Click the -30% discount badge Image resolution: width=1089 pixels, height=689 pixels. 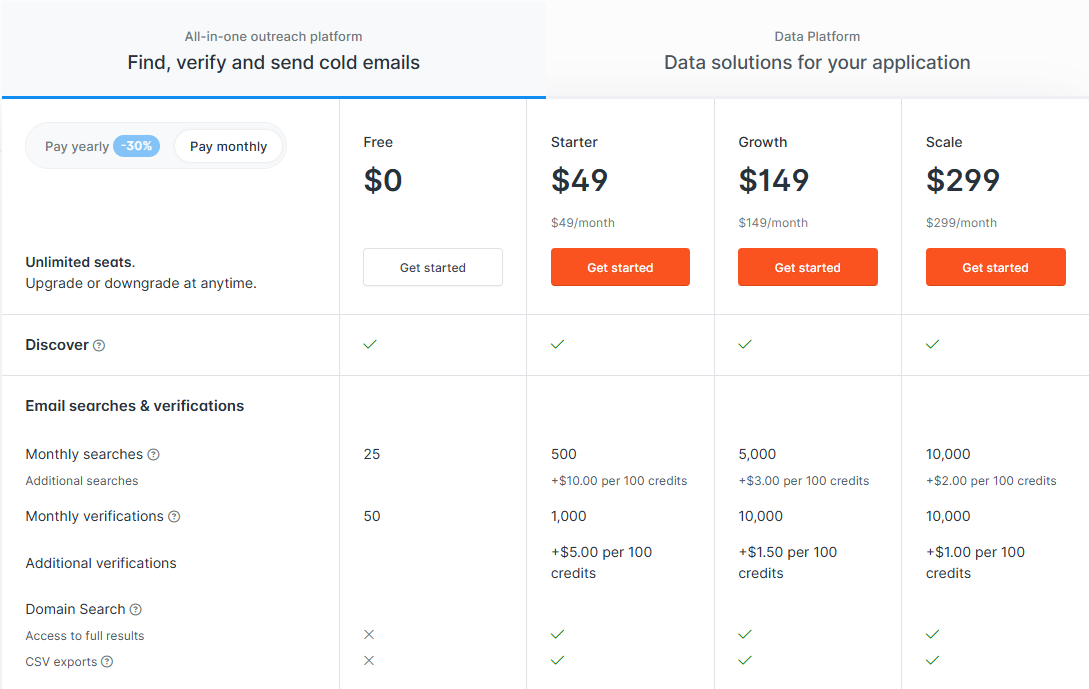pos(137,145)
